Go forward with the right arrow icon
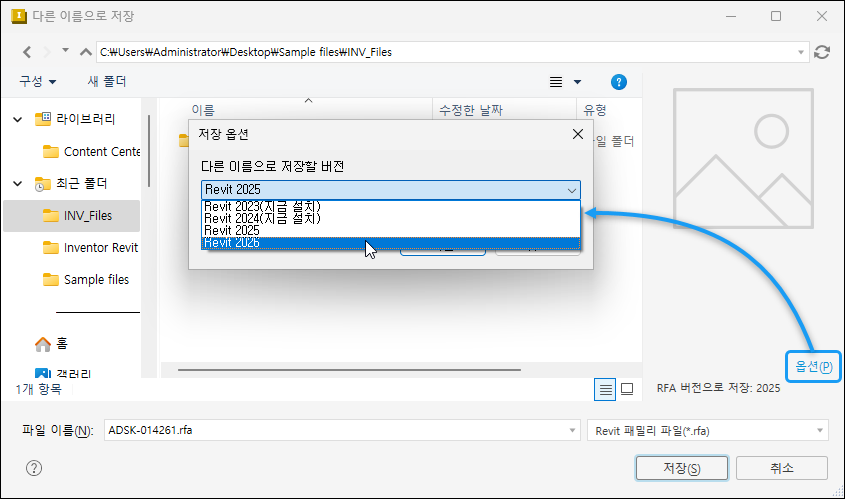Viewport: 845px width, 499px height. [x=47, y=52]
